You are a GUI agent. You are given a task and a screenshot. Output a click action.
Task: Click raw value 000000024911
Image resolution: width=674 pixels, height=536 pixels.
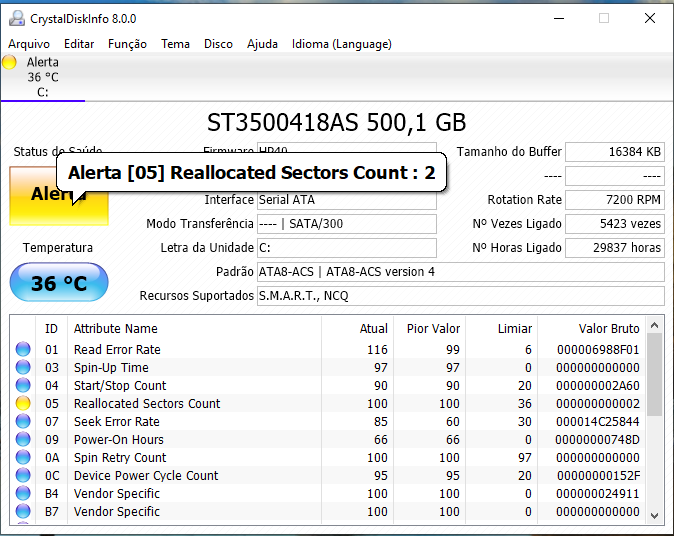pos(598,494)
